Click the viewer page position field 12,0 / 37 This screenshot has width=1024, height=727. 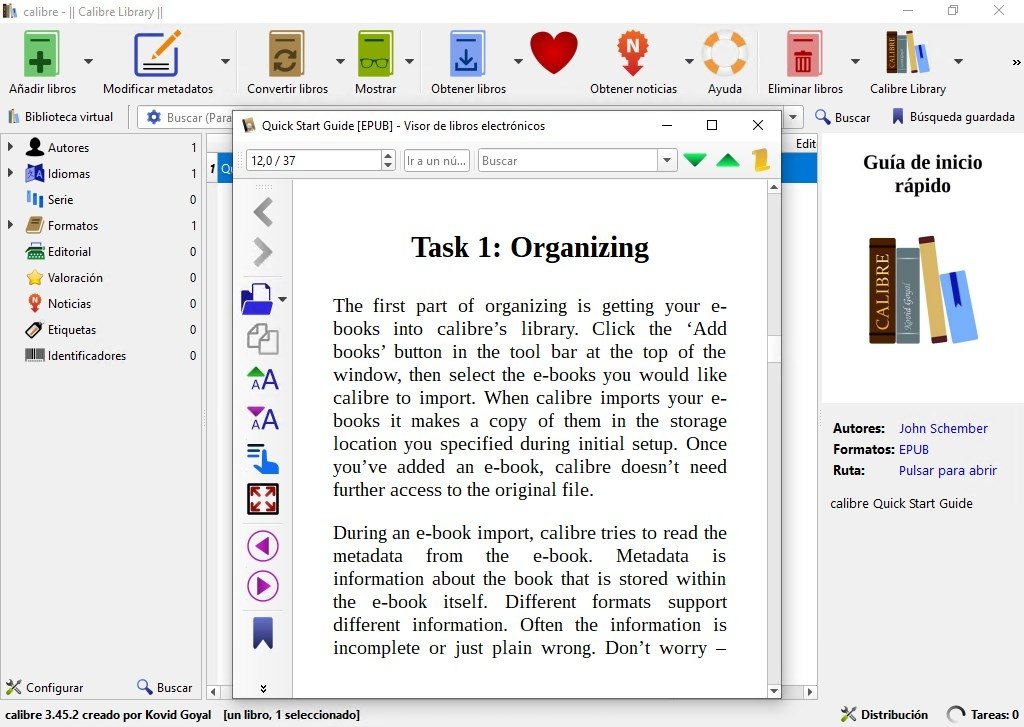point(313,160)
